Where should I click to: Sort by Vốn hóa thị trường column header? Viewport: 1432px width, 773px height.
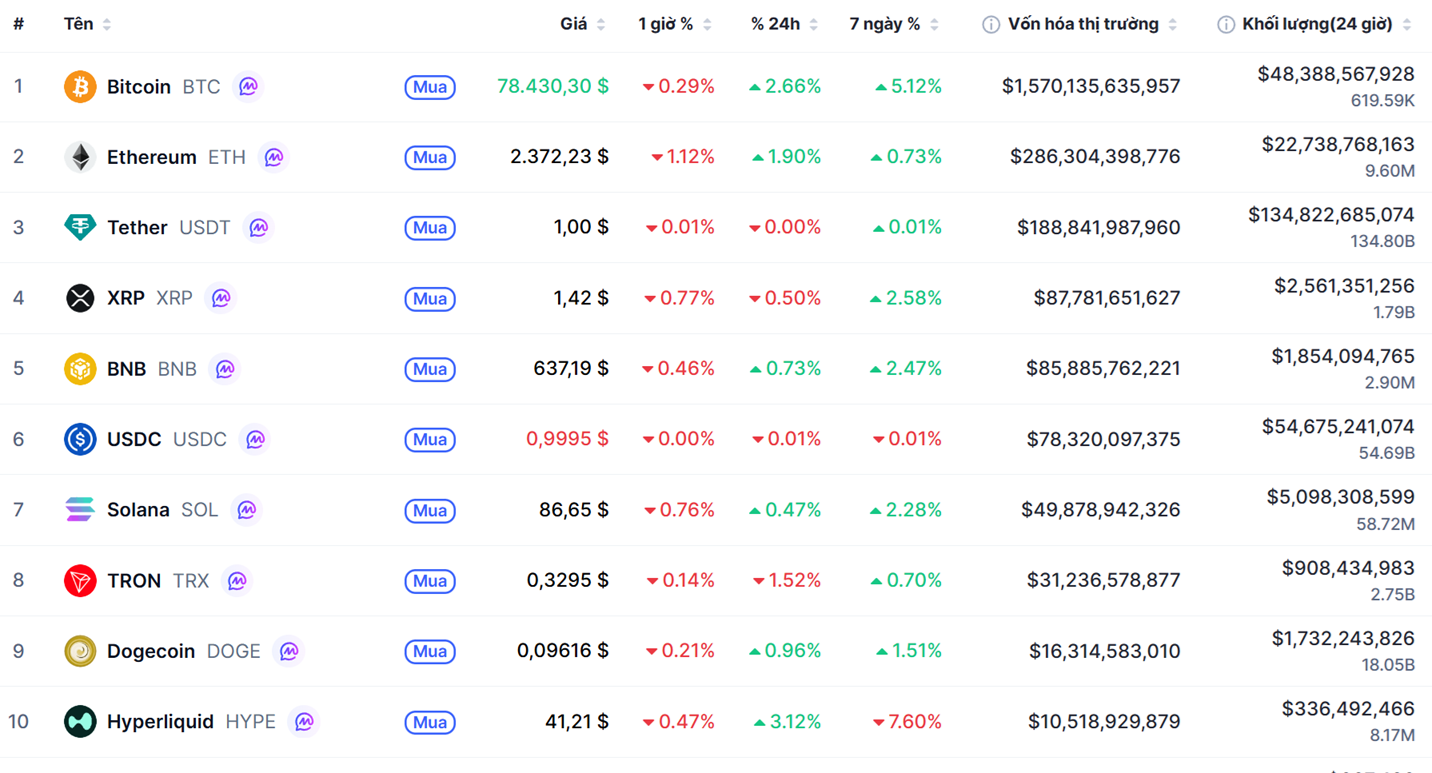click(1092, 24)
